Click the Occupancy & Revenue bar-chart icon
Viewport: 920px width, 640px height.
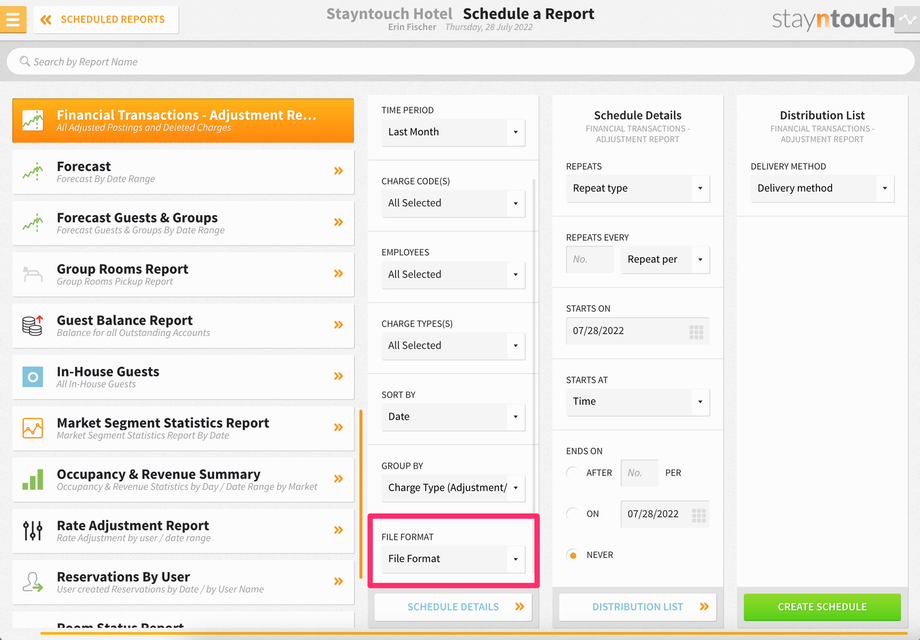click(x=33, y=479)
